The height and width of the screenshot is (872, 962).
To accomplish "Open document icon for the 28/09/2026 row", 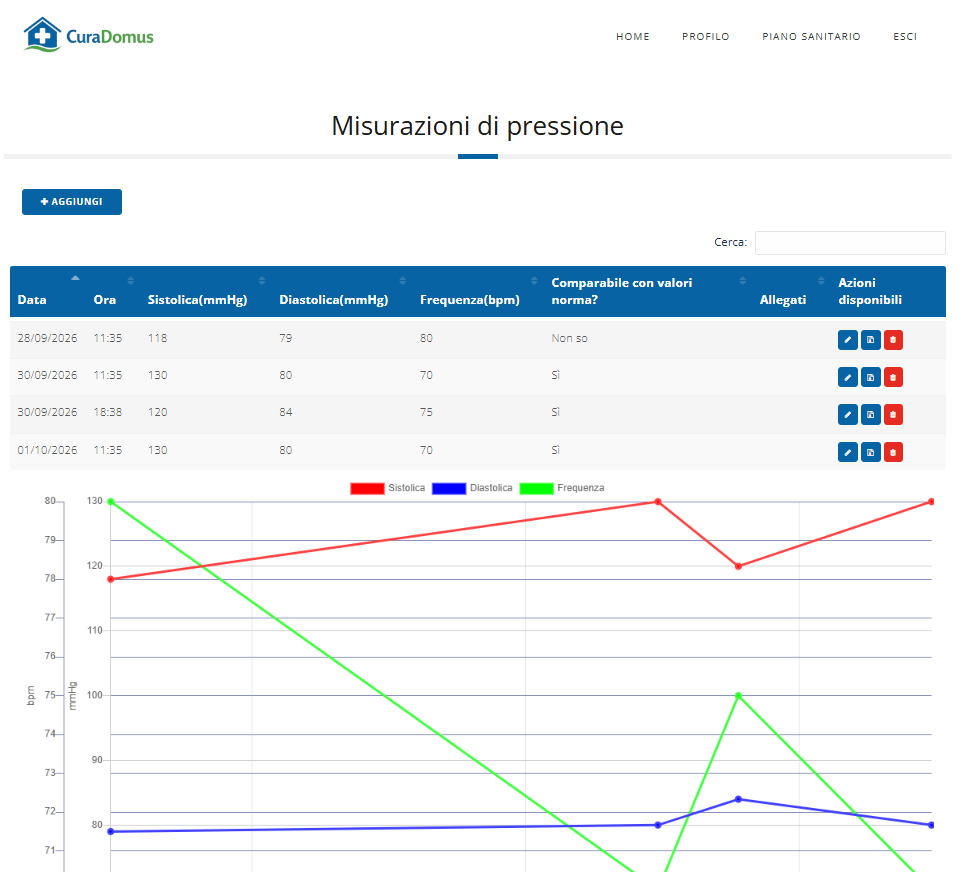I will (x=871, y=340).
